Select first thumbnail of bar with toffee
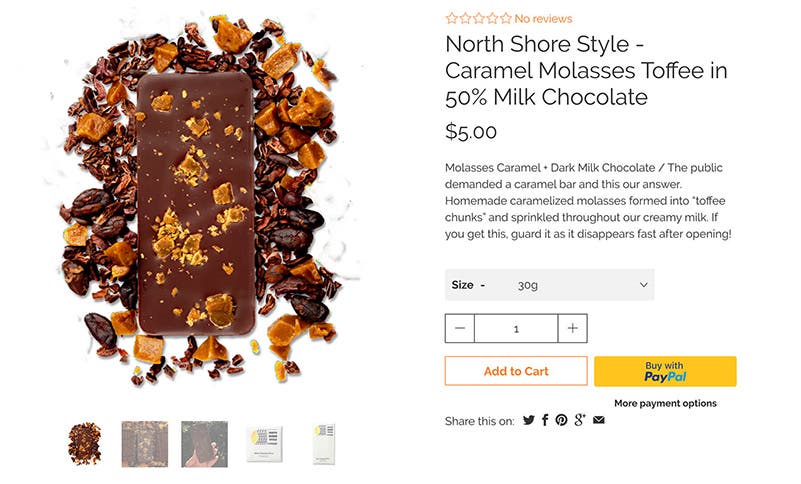The height and width of the screenshot is (484, 801). pos(84,443)
